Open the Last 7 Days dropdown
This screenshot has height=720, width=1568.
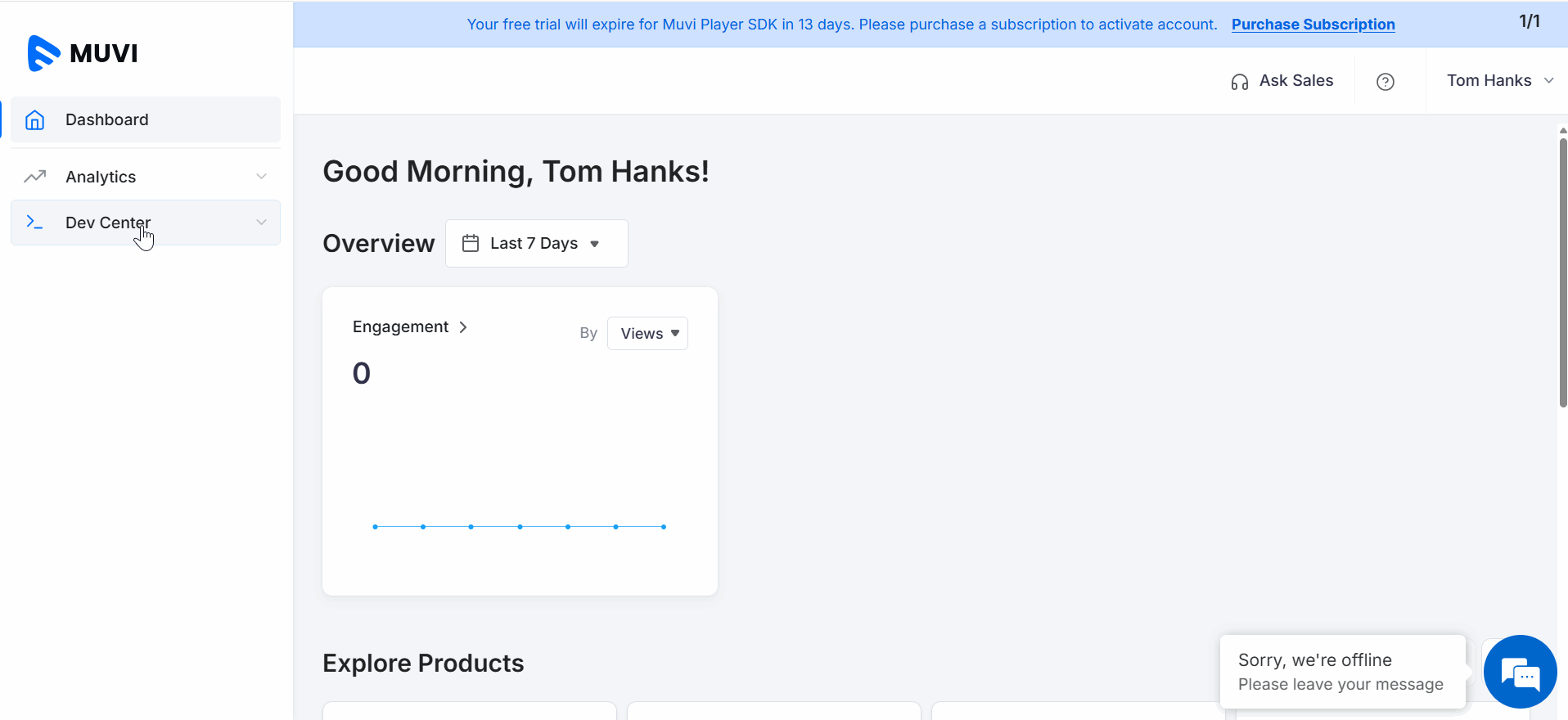pos(537,243)
